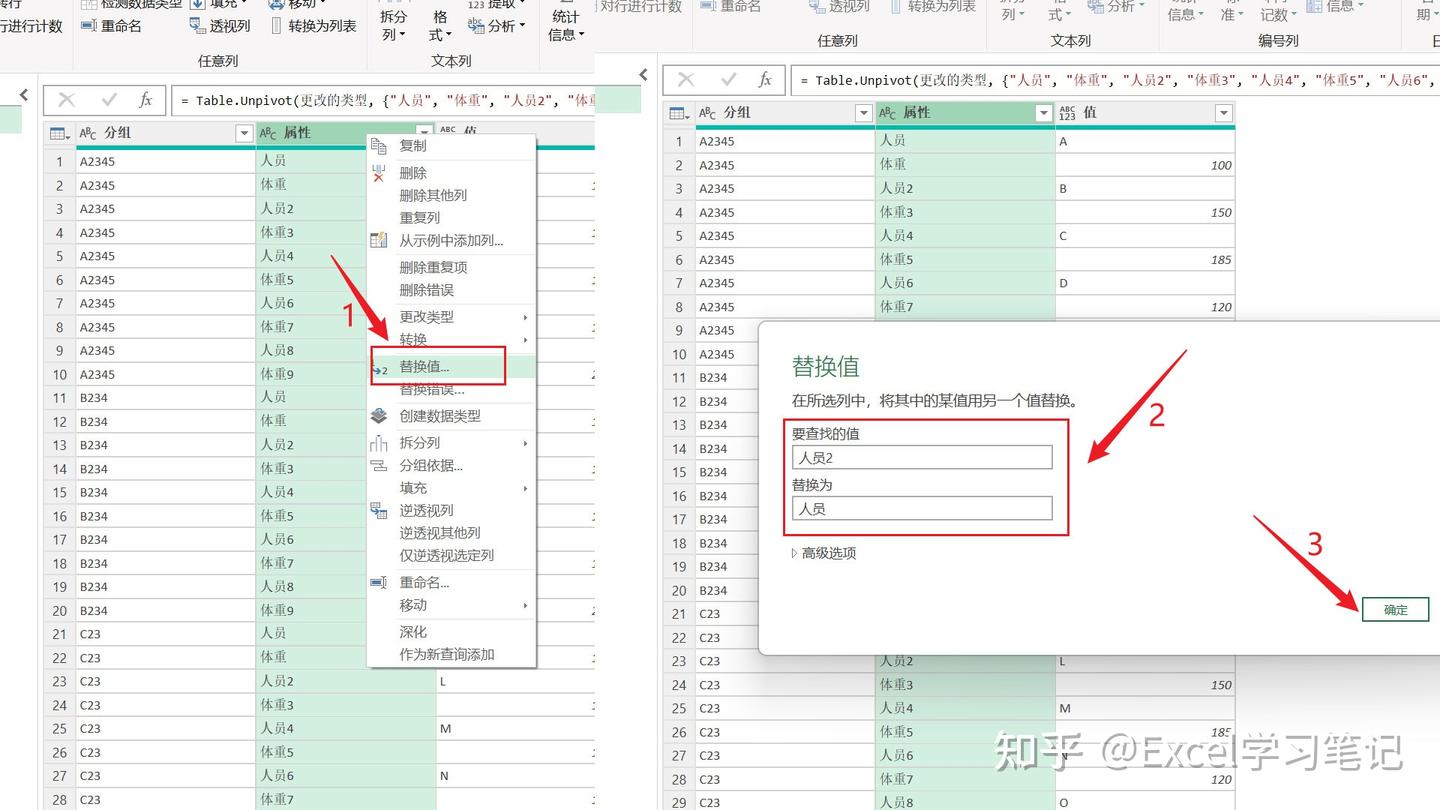Open the 分组 column filter dropdown in right window

click(x=864, y=113)
